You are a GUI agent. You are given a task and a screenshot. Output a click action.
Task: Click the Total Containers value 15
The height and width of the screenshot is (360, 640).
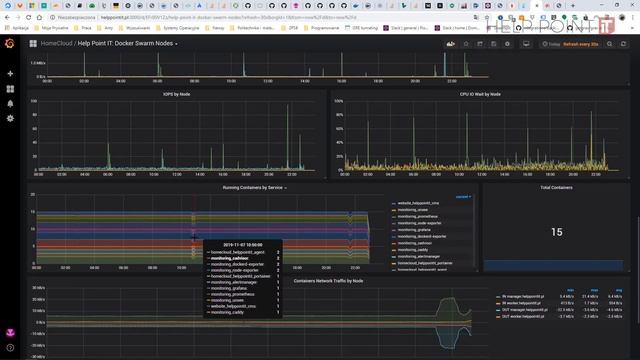[x=557, y=232]
